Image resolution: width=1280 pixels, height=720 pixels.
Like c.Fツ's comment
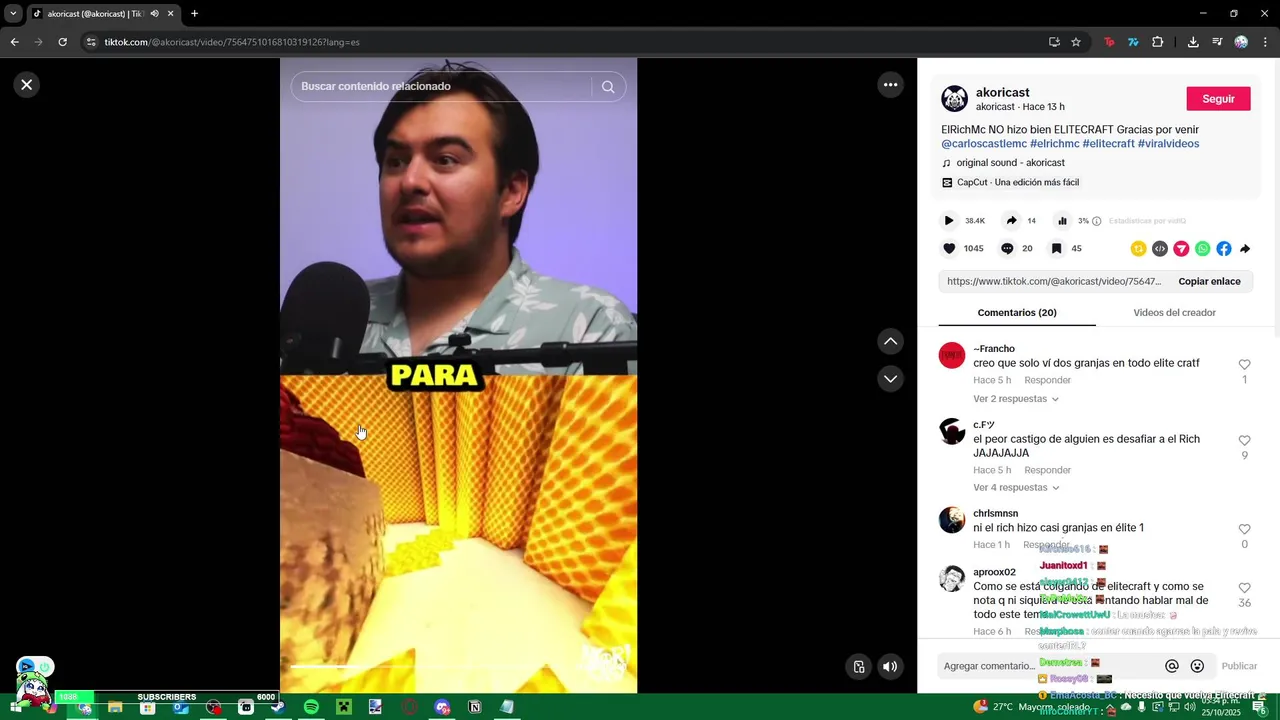click(1244, 441)
